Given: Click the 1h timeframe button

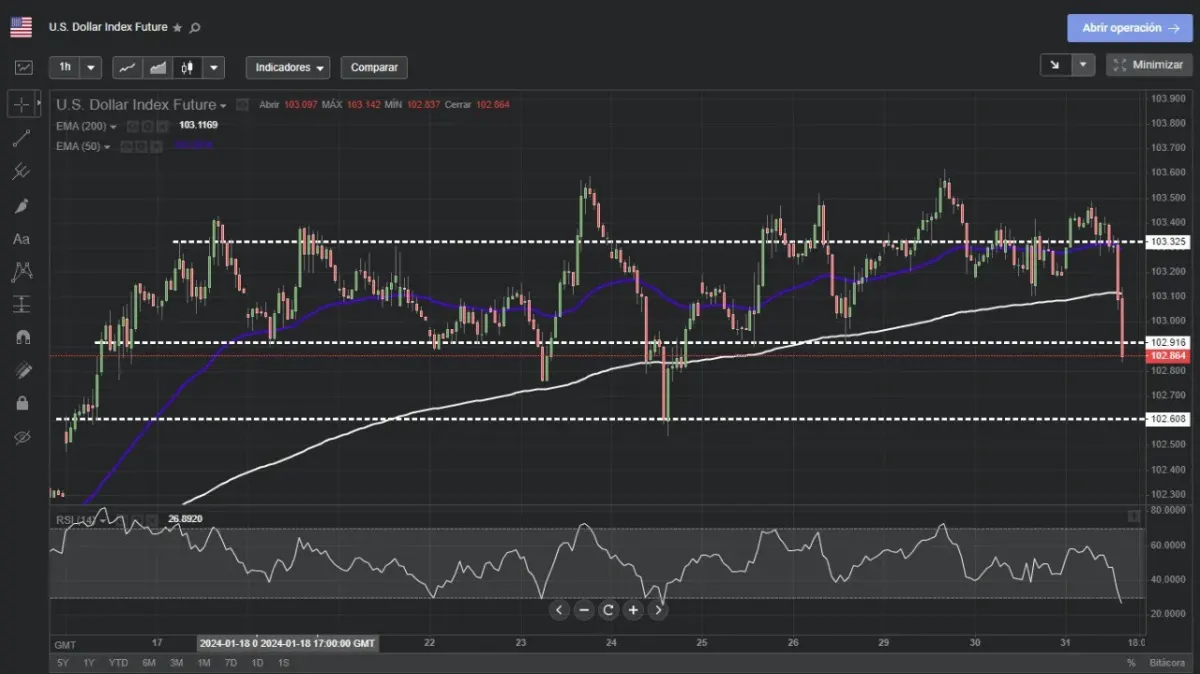Looking at the screenshot, I should click(x=65, y=67).
